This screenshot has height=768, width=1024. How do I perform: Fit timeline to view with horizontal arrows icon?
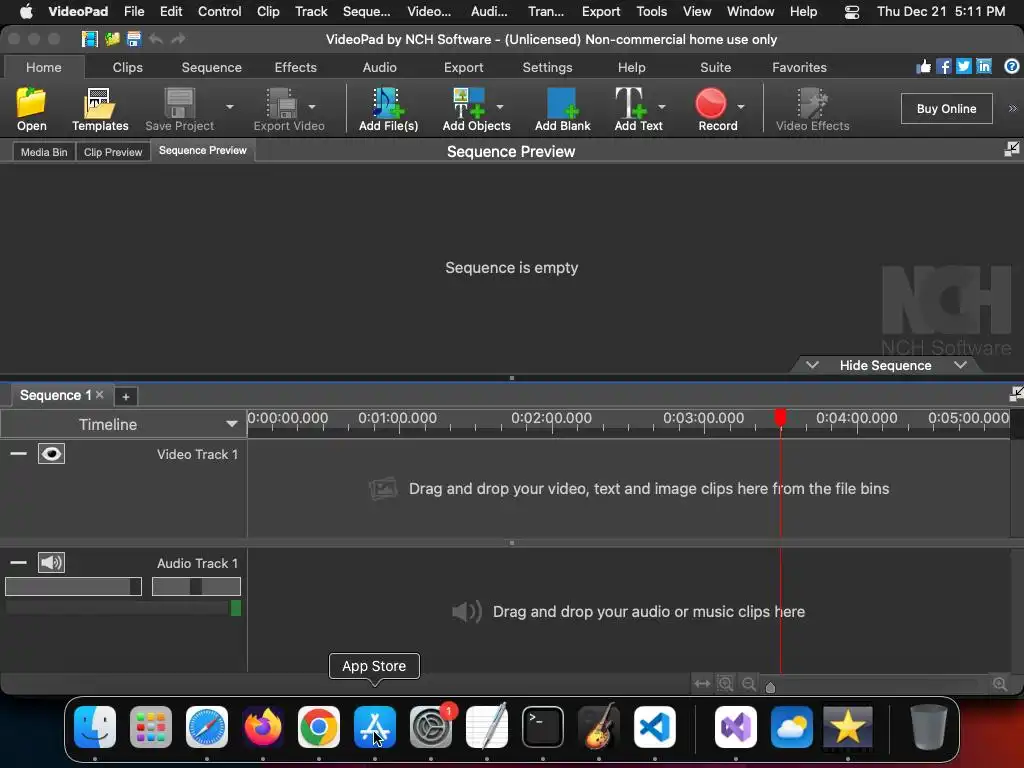(702, 684)
